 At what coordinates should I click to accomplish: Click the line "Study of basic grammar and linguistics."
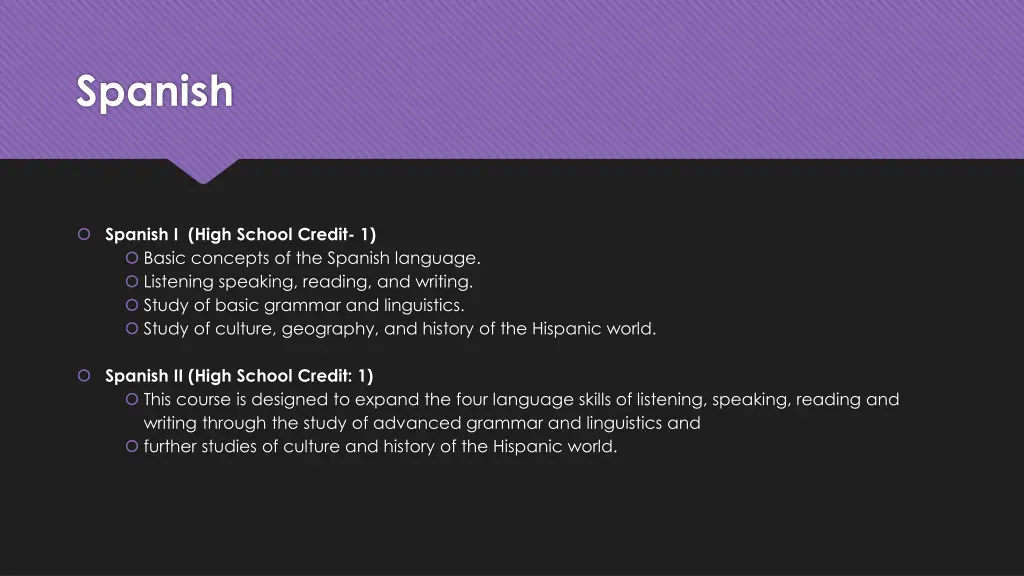pos(304,306)
